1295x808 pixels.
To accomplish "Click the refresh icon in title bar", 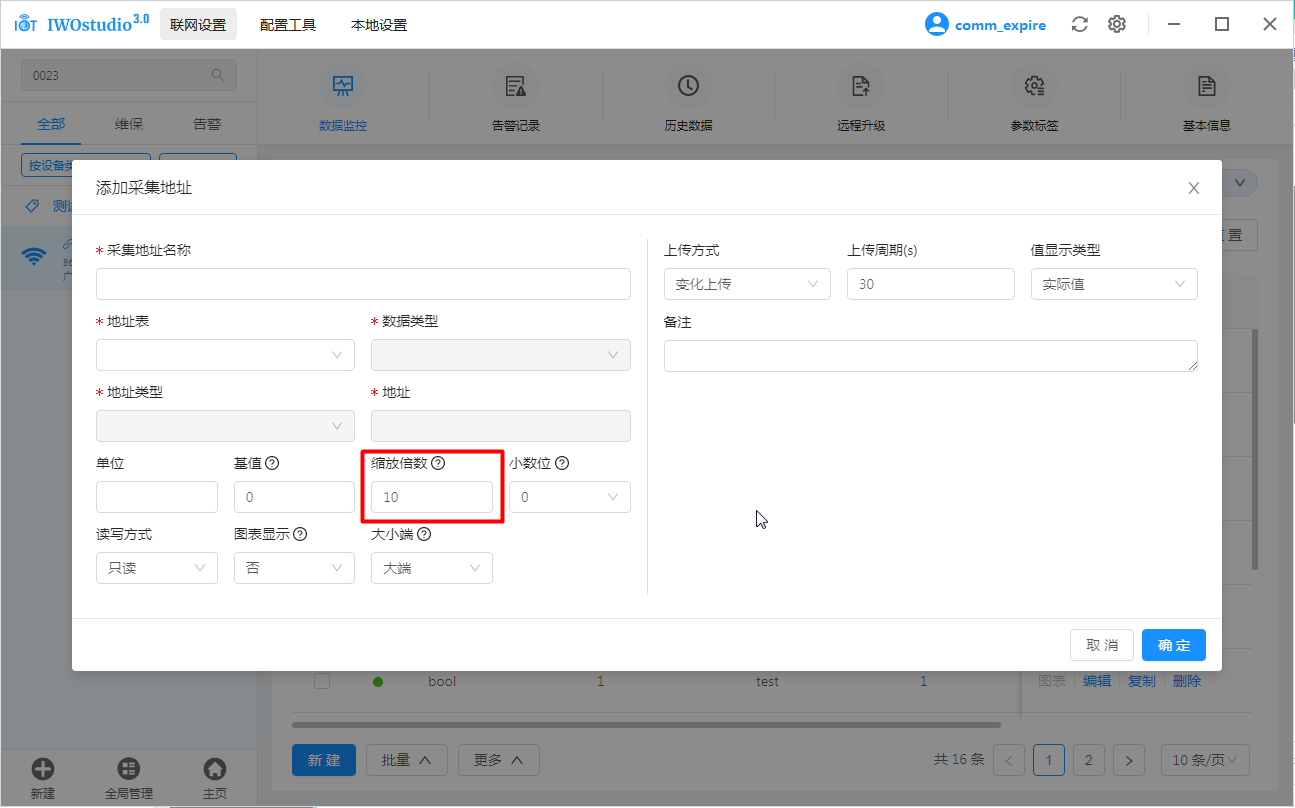I will (x=1079, y=25).
